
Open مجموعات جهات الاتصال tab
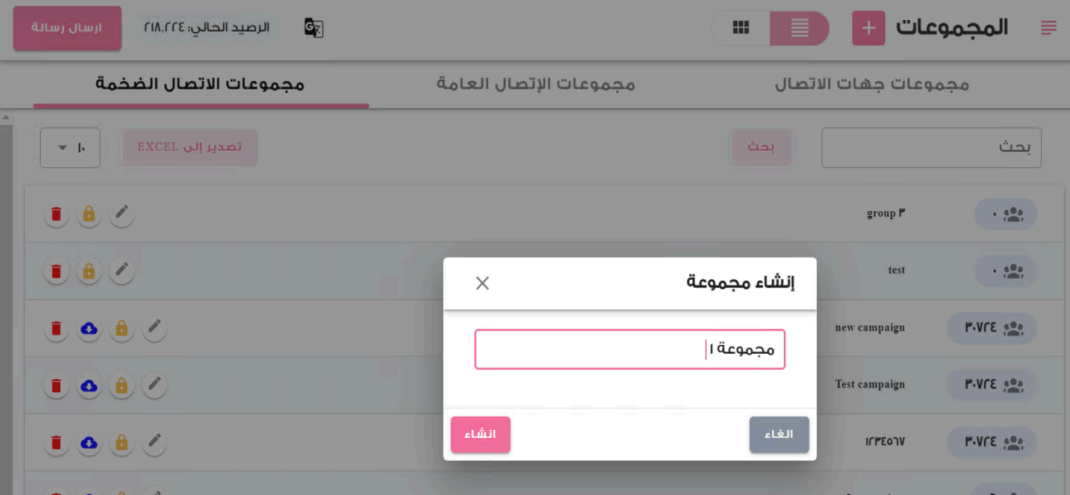coord(871,85)
